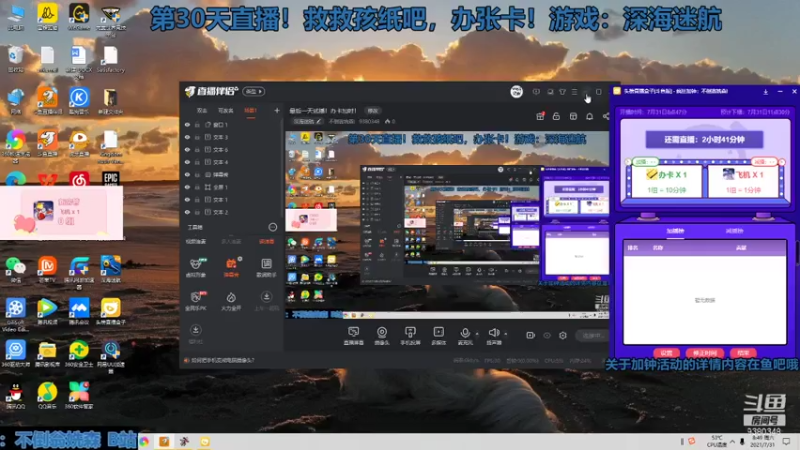This screenshot has height=450, width=800.
Task: Add a camera source (摄像头)
Action: pyautogui.click(x=382, y=336)
